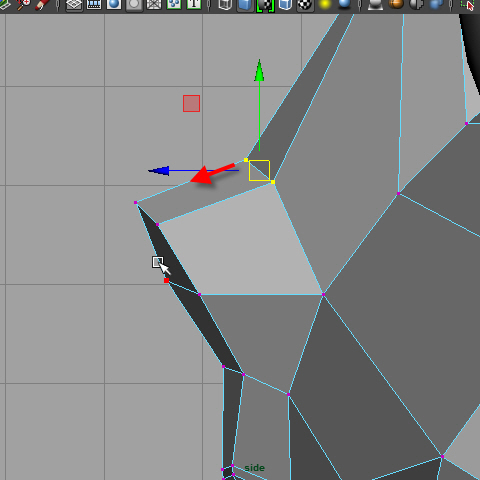
Task: Toggle the viewport grid display
Action: pyautogui.click(x=74, y=4)
